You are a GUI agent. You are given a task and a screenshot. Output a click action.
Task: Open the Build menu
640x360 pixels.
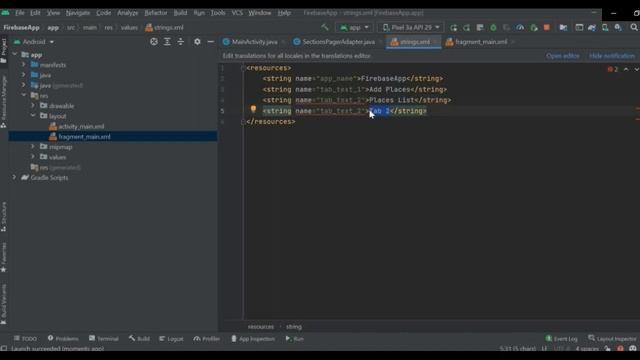click(180, 13)
